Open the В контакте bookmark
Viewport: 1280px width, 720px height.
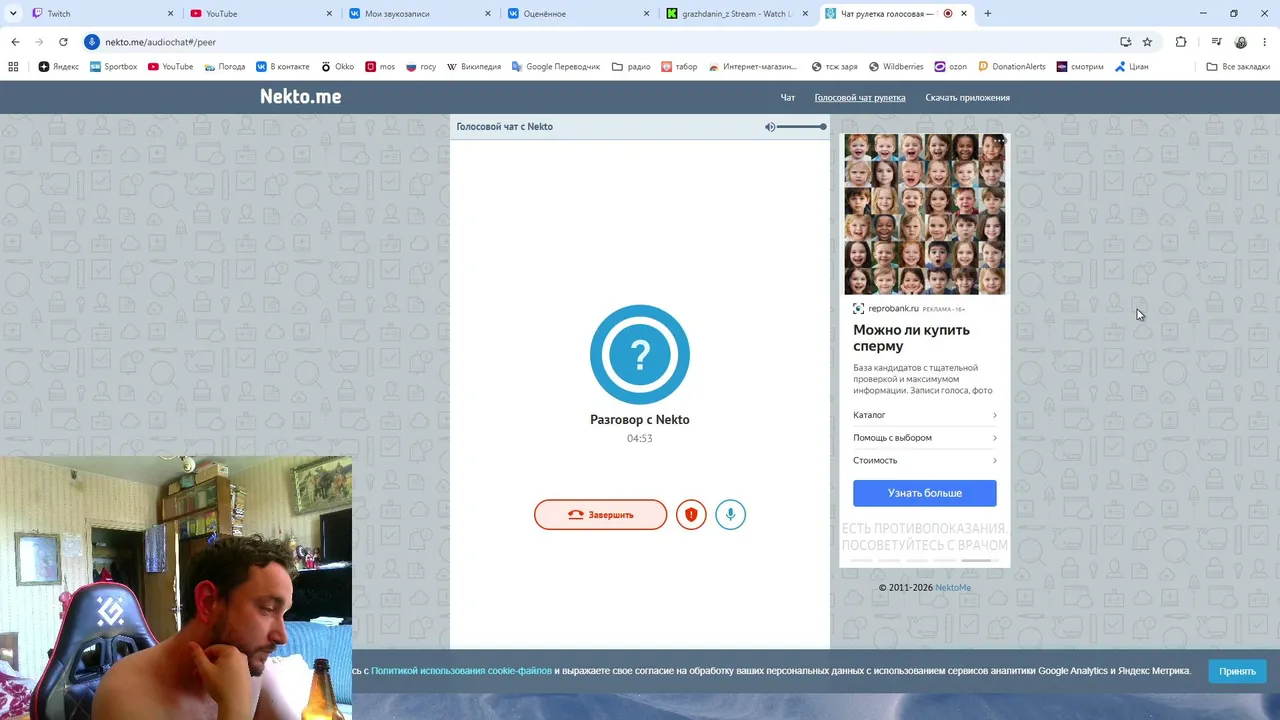(282, 67)
